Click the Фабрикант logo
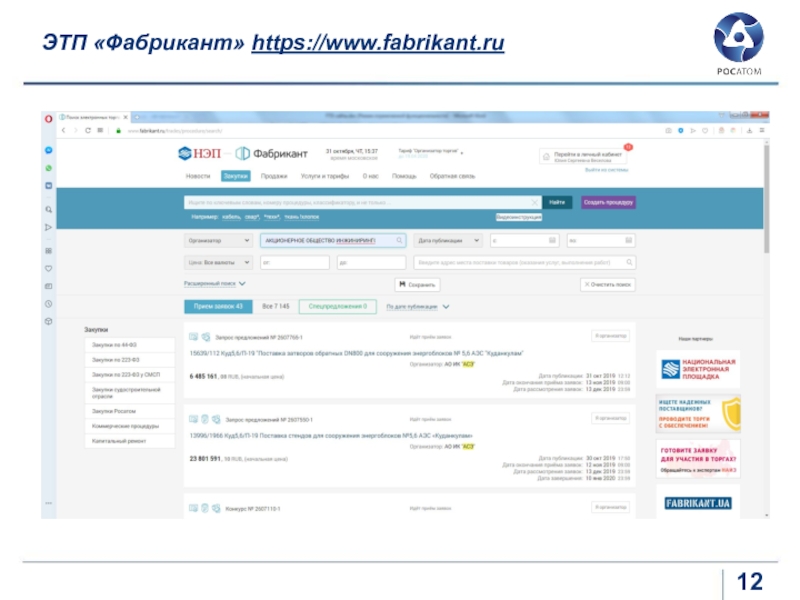This screenshot has width=800, height=600. pyautogui.click(x=271, y=153)
